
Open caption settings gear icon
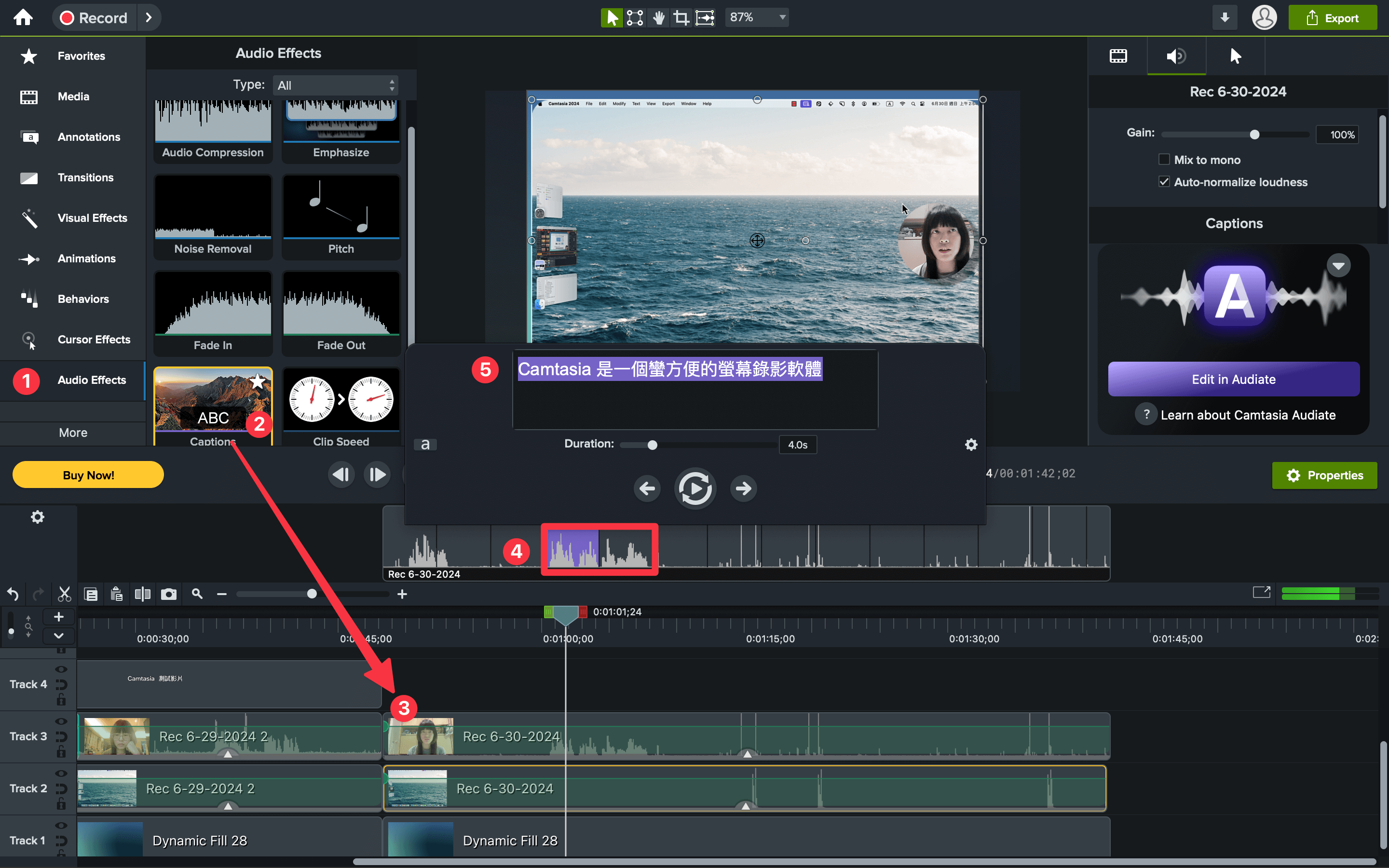pos(971,444)
